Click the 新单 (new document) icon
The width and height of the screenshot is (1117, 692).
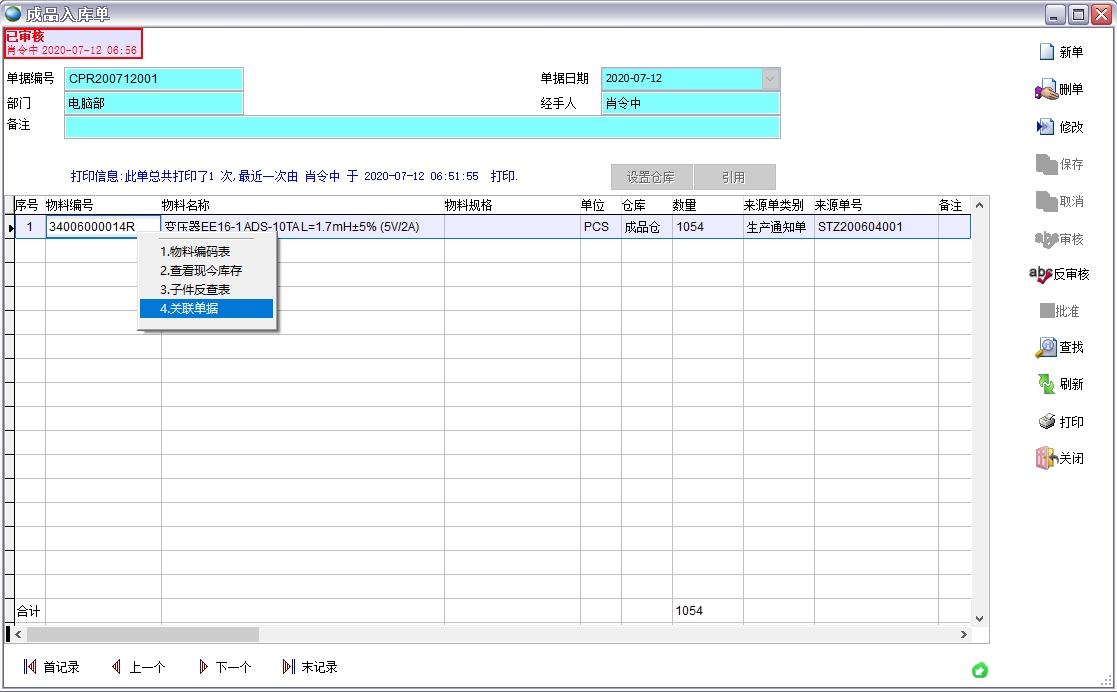1047,52
